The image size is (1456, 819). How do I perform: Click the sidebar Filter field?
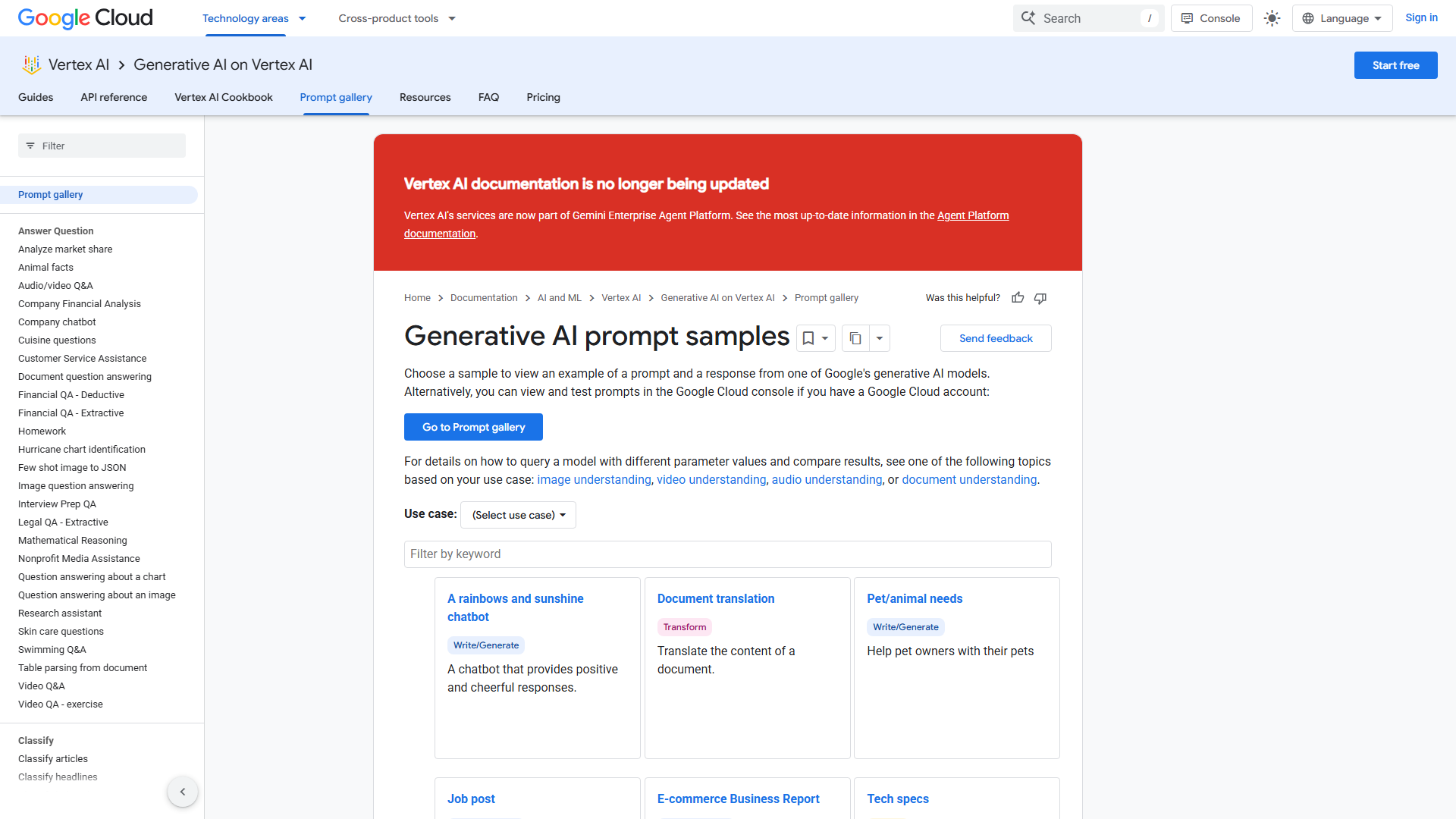[x=102, y=146]
